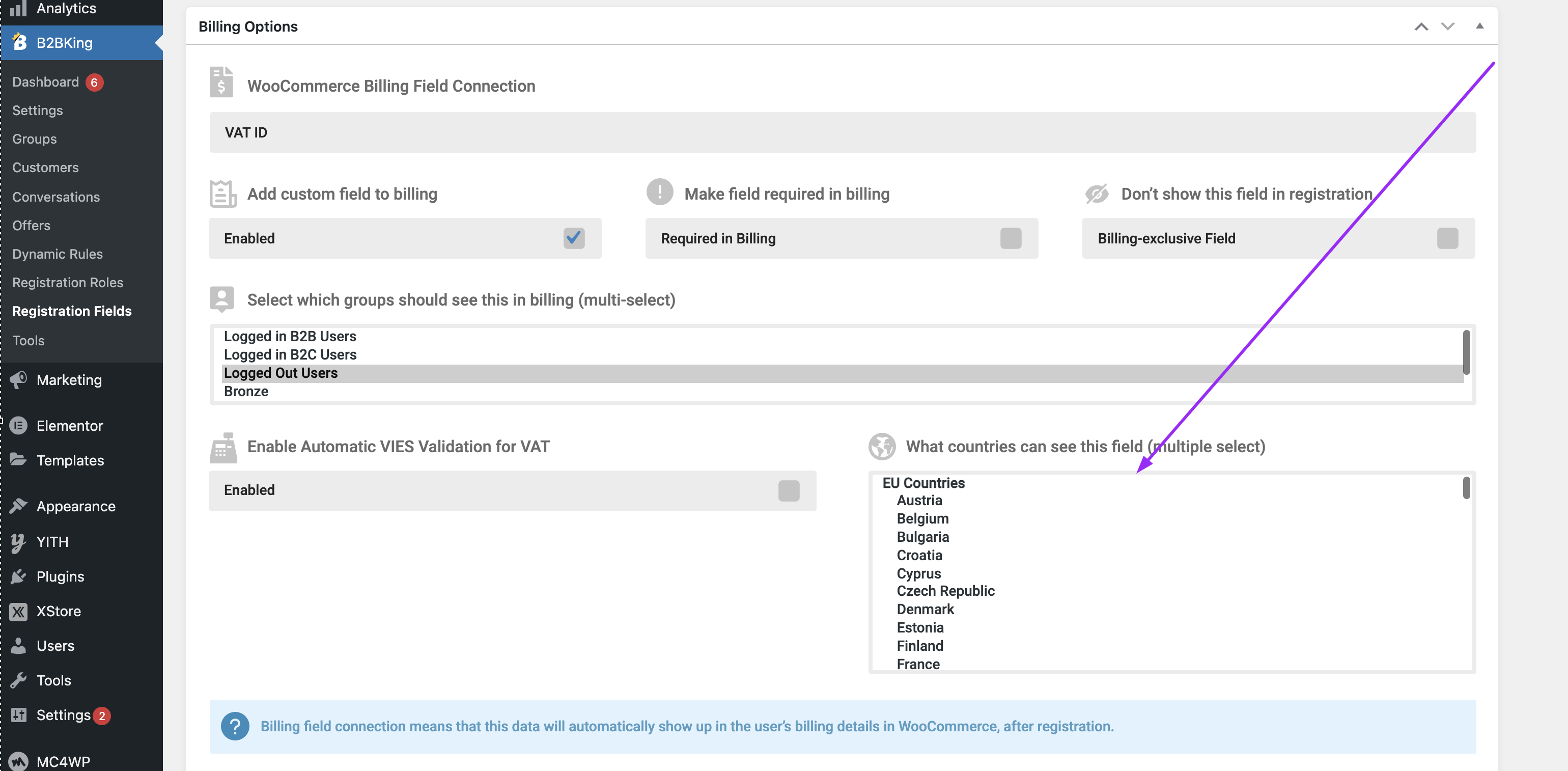Click the Templates folder icon
The height and width of the screenshot is (771, 1568).
tap(18, 460)
